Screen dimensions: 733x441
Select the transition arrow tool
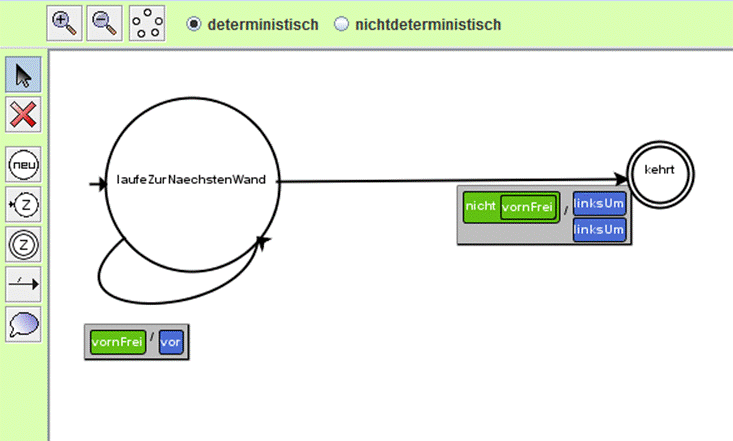pos(23,284)
